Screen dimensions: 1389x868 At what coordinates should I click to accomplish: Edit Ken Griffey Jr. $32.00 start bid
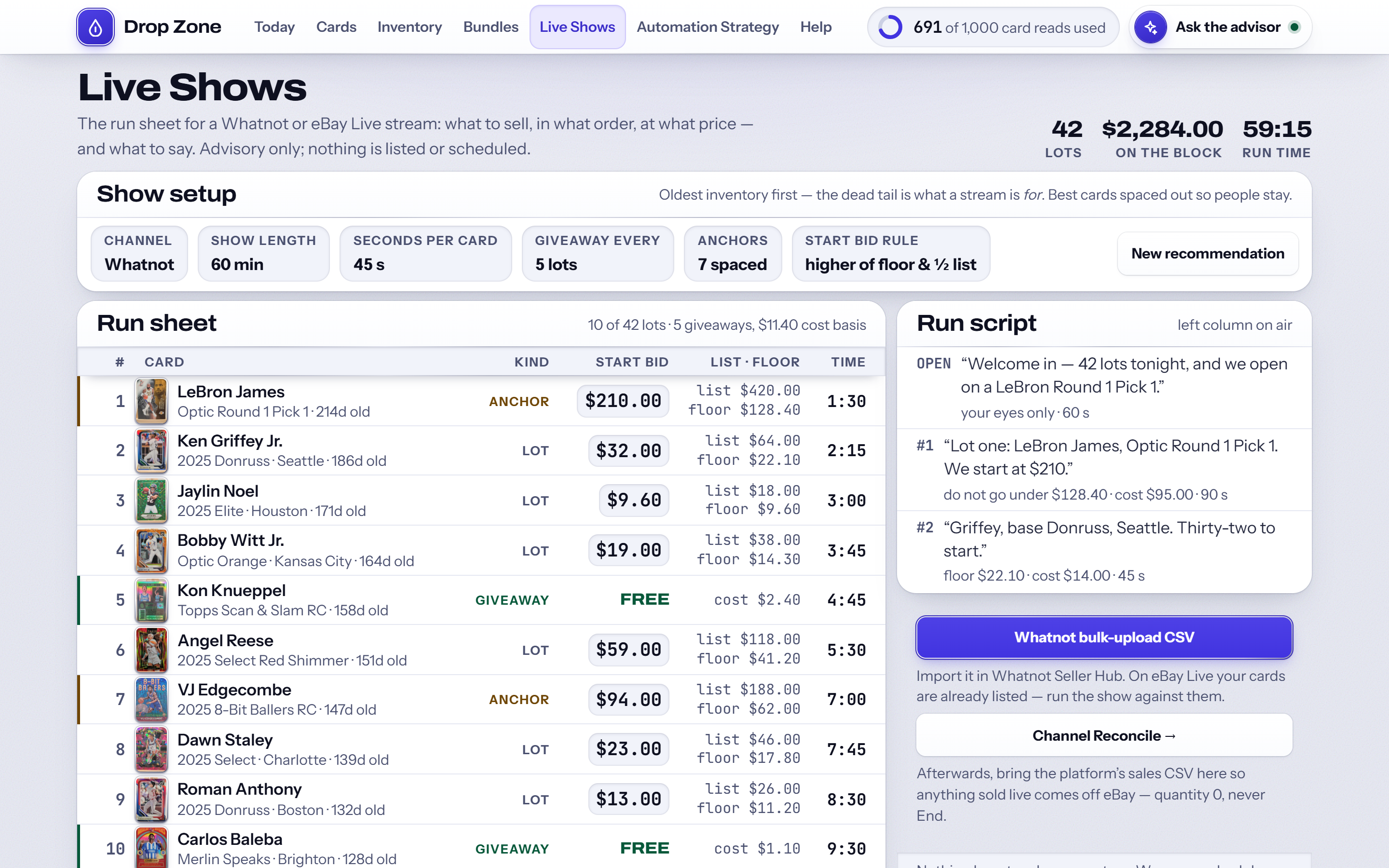tap(628, 451)
